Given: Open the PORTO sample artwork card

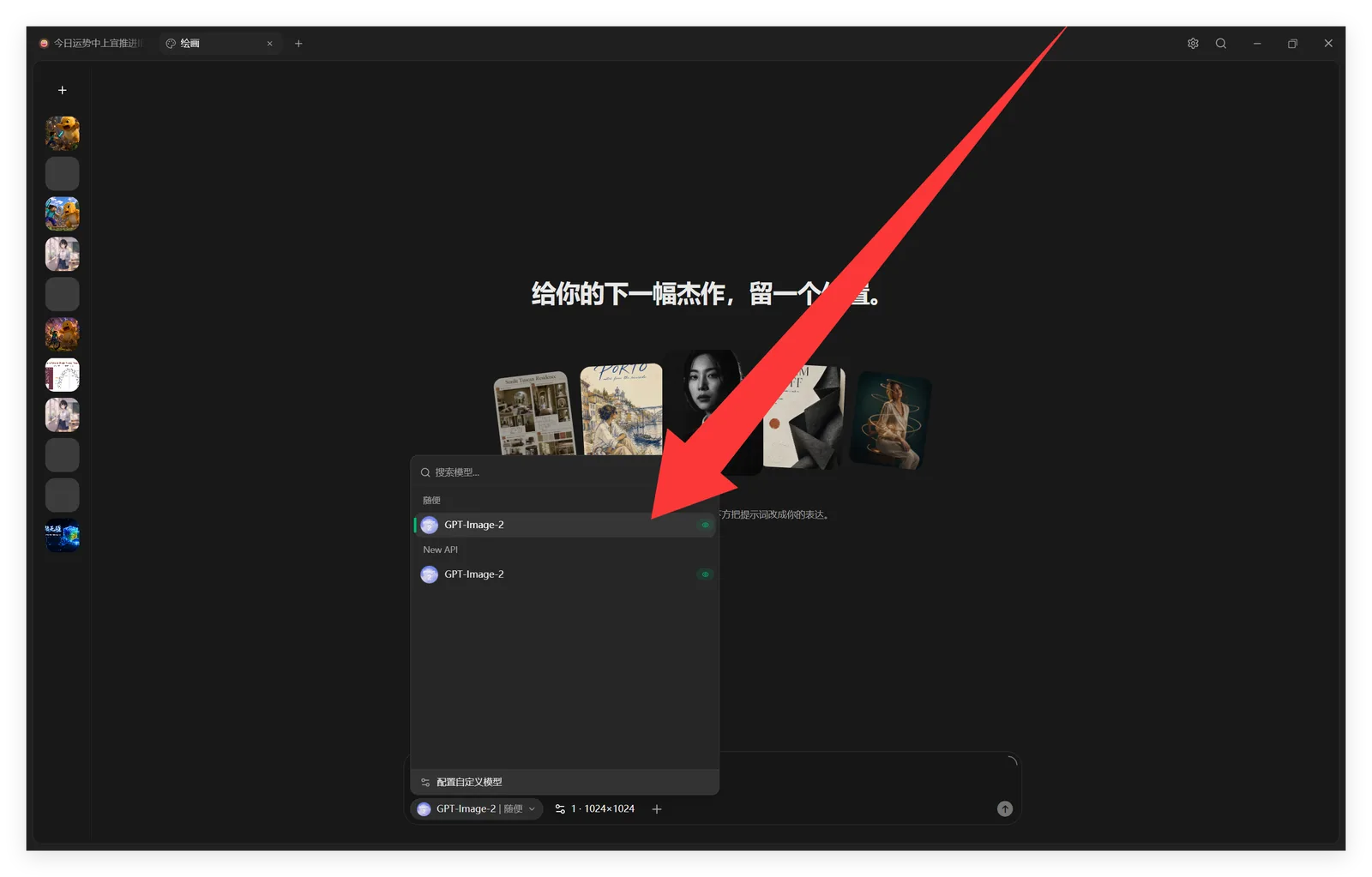Looking at the screenshot, I should (622, 409).
